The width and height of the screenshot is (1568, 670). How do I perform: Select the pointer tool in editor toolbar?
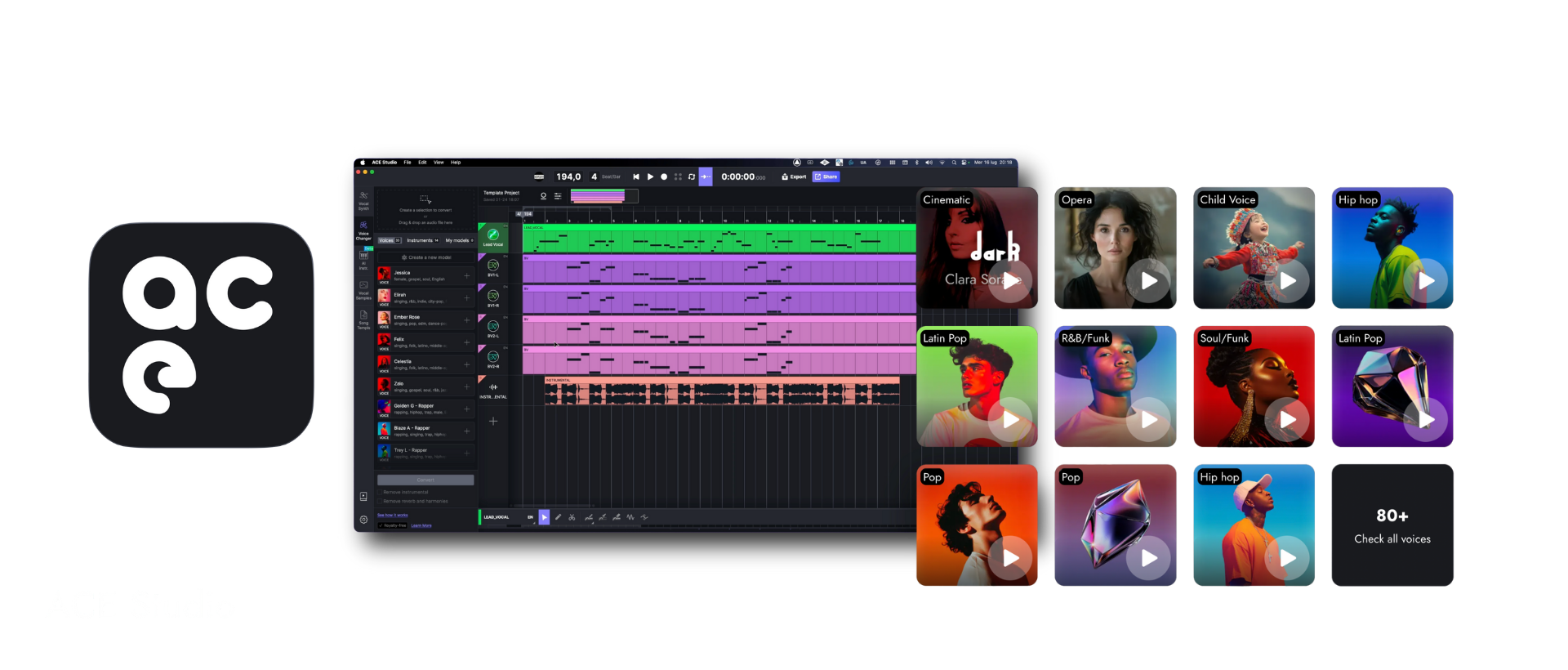click(544, 517)
